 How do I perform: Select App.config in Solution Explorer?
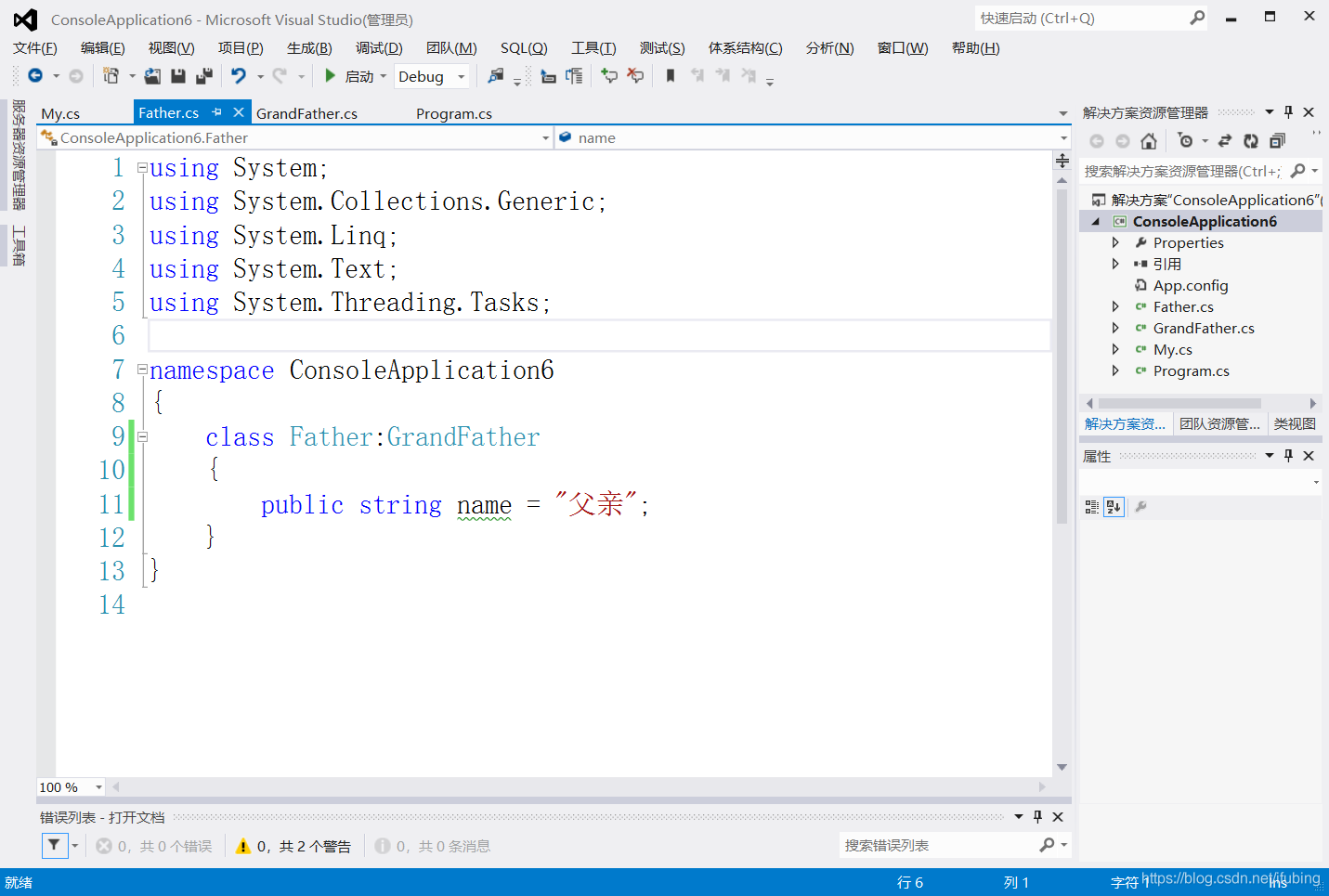pos(1191,285)
